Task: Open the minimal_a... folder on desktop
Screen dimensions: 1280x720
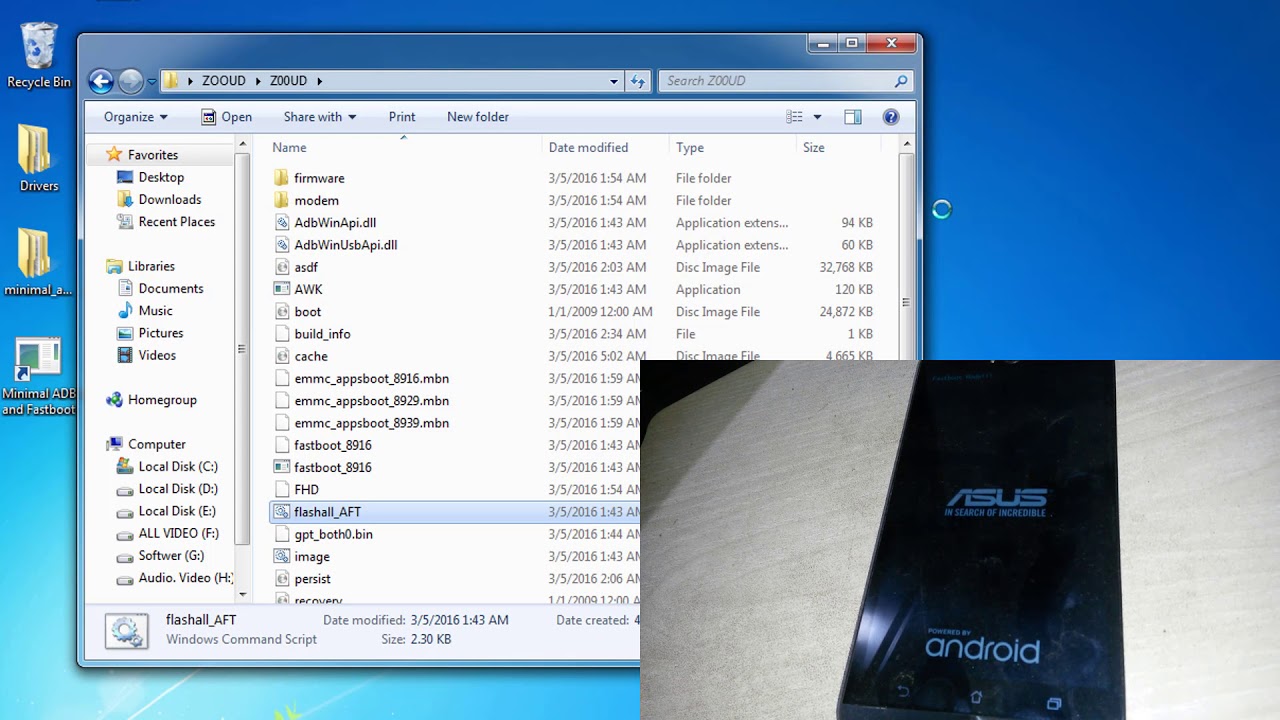Action: coord(38,263)
